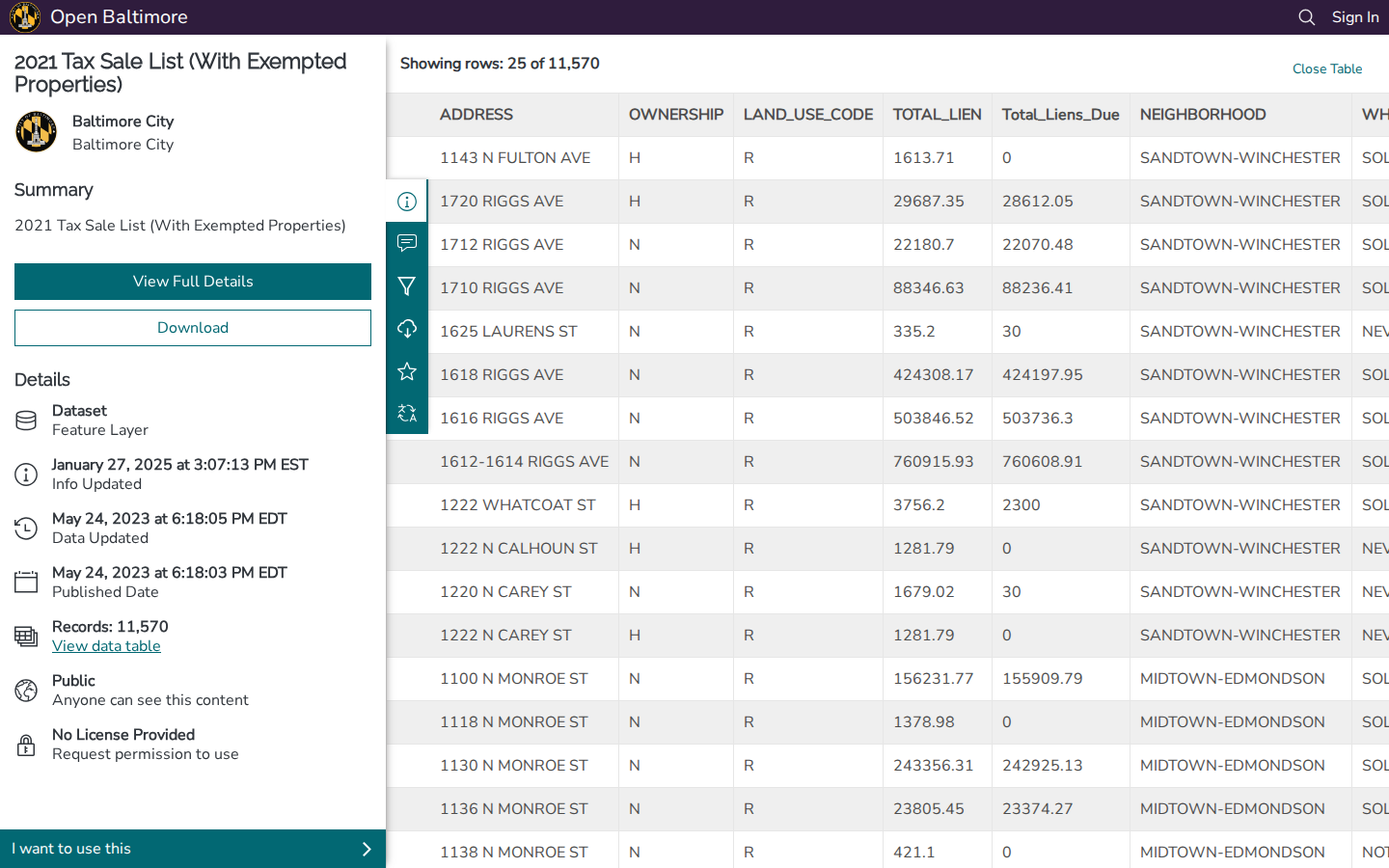
Task: Open the View data table link
Action: pyautogui.click(x=106, y=646)
